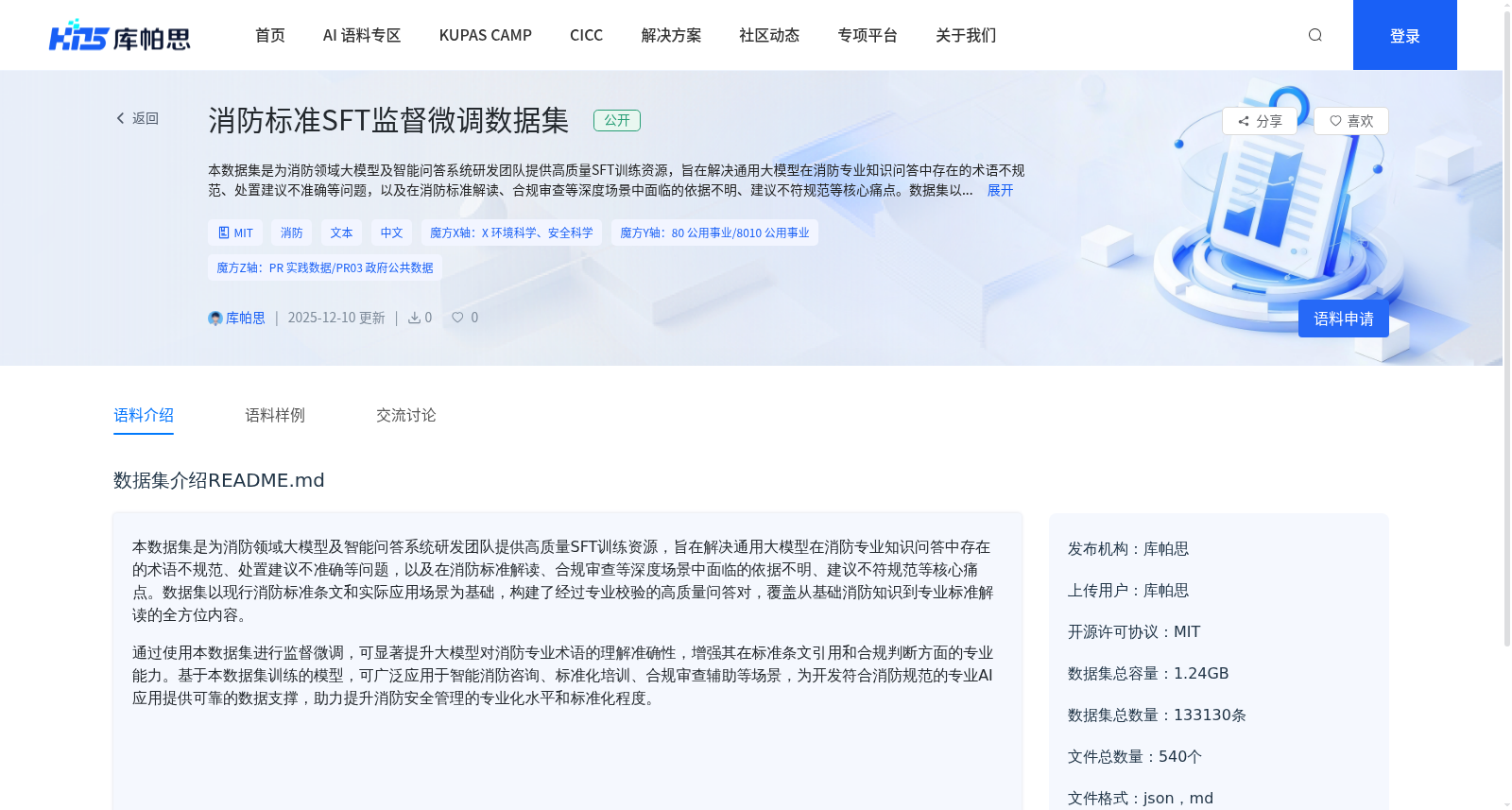This screenshot has height=810, width=1512.
Task: Click the 登录 login button
Action: 1405,35
